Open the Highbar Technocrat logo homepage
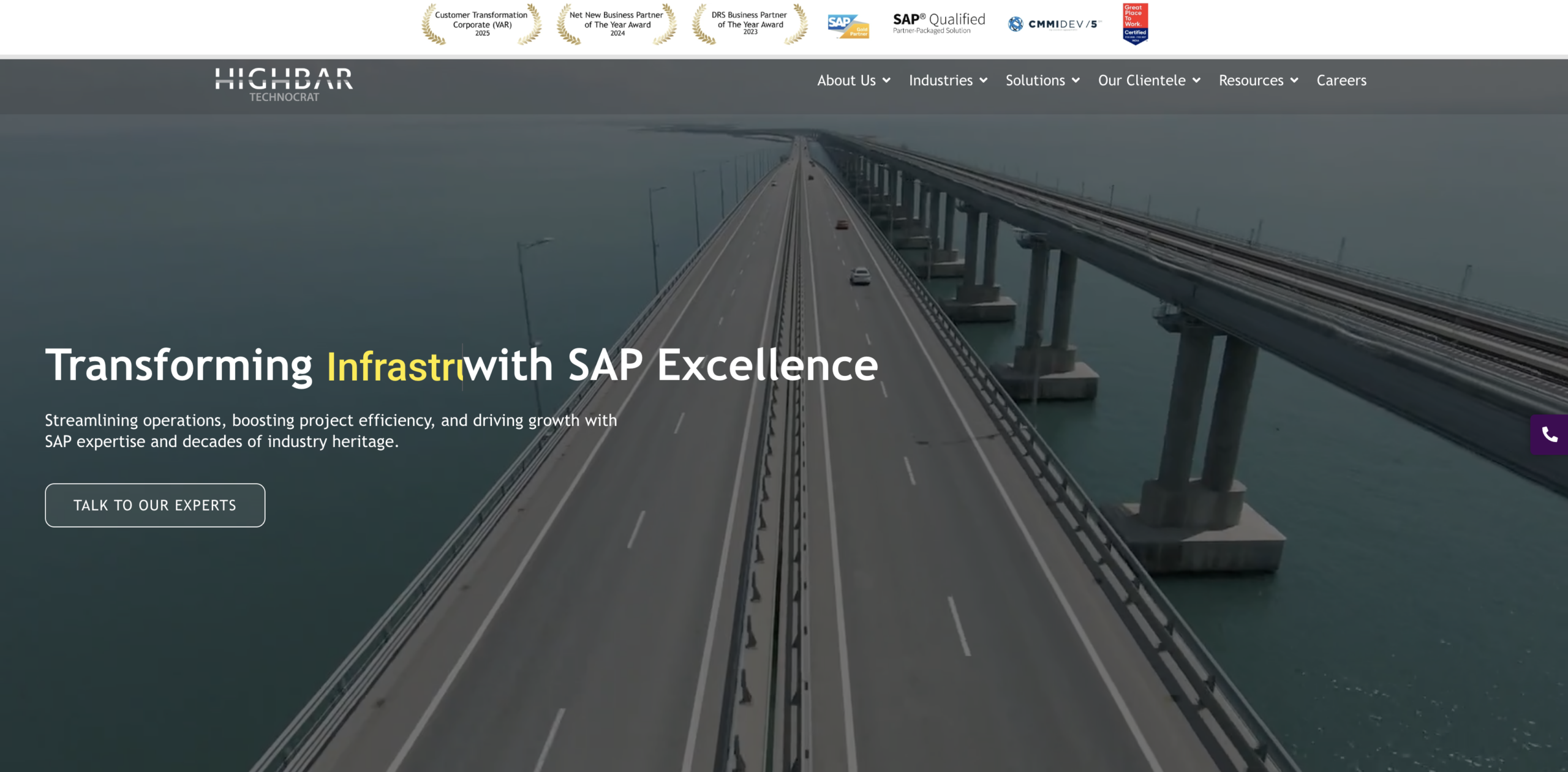 [x=284, y=84]
